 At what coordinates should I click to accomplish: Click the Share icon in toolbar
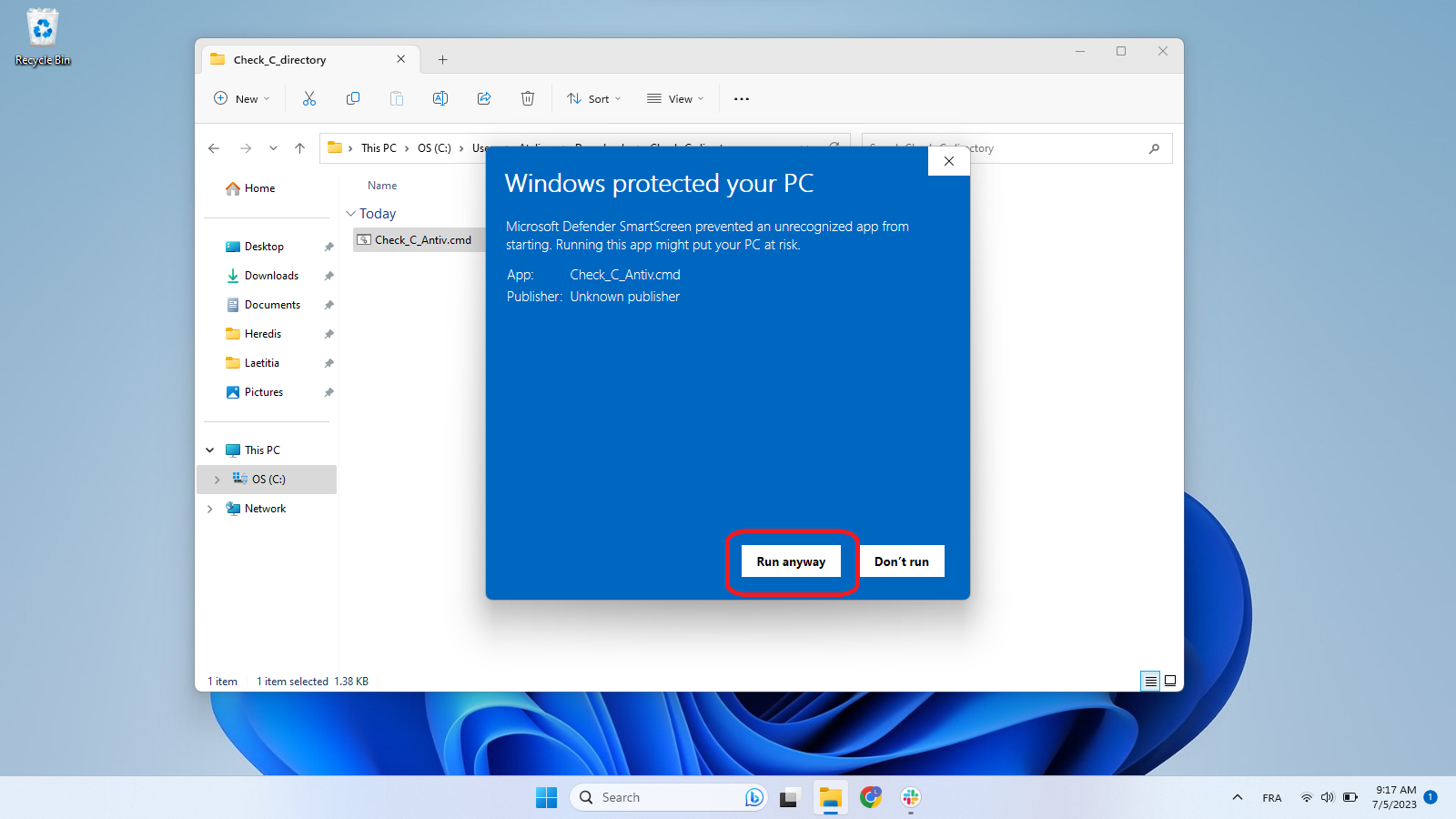tap(484, 98)
